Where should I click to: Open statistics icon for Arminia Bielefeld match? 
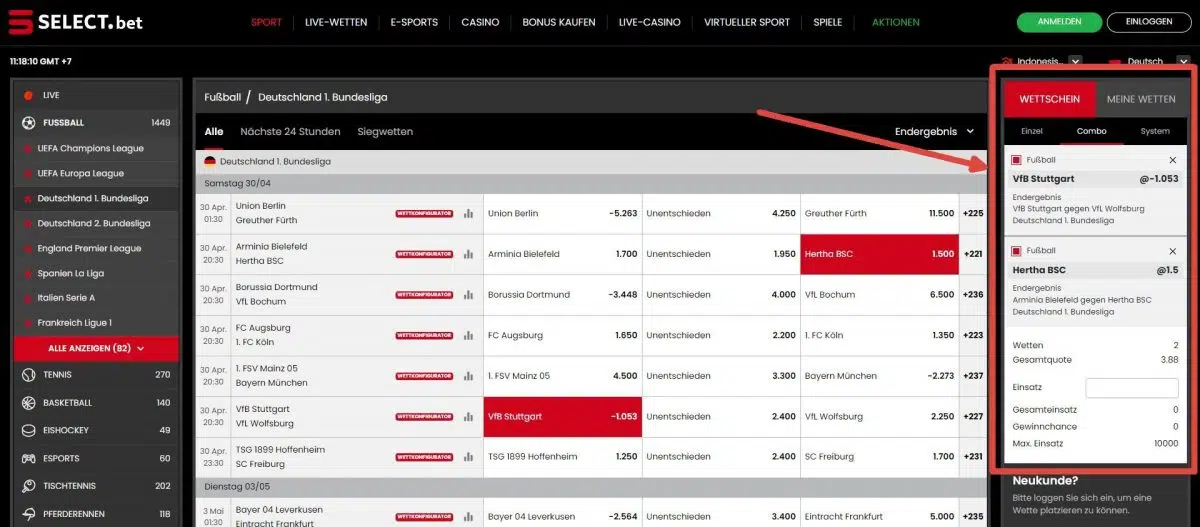click(x=468, y=254)
